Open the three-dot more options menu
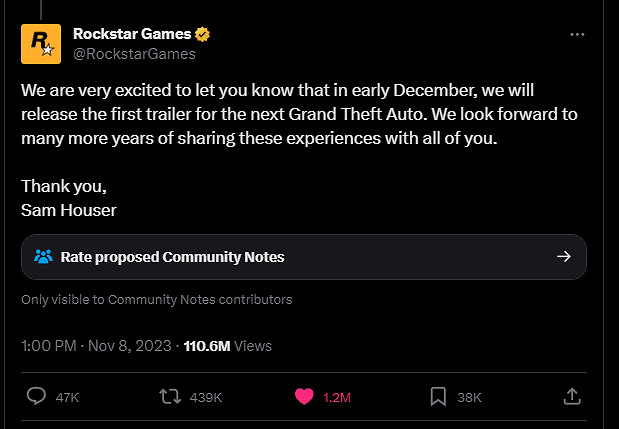 (577, 34)
